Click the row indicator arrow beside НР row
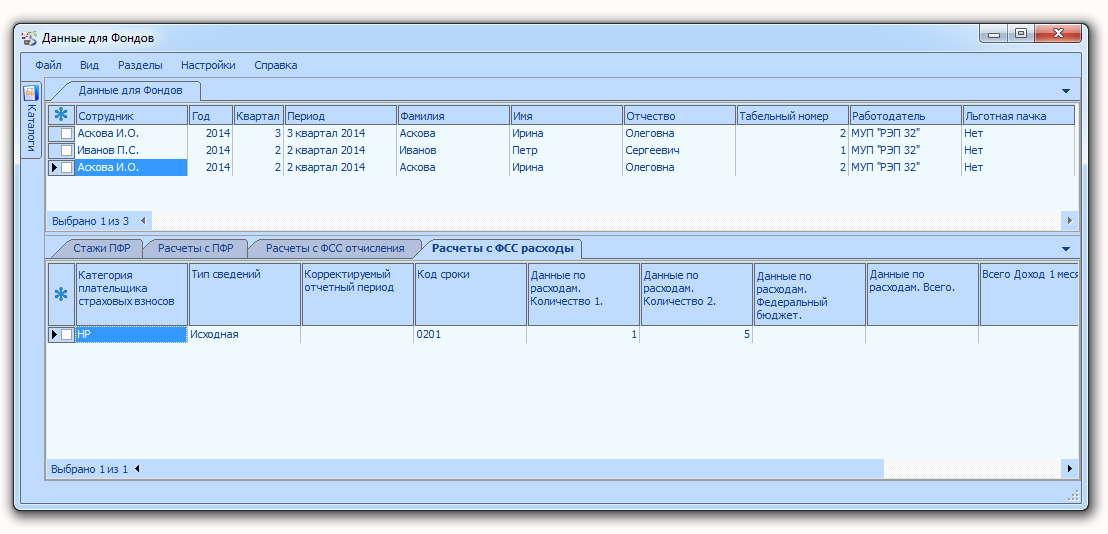The image size is (1108, 534). click(54, 335)
